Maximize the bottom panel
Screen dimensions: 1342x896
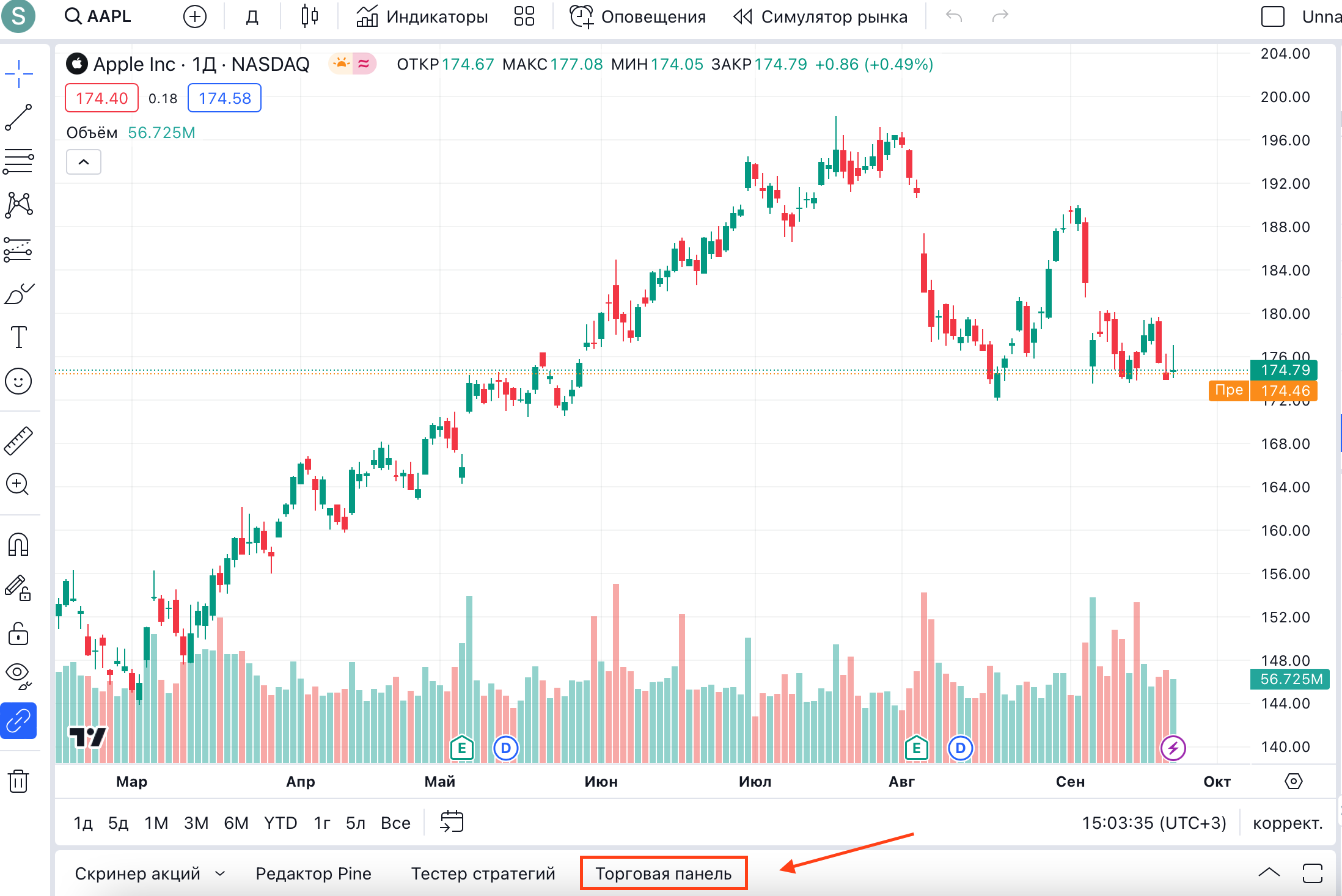coord(1312,873)
